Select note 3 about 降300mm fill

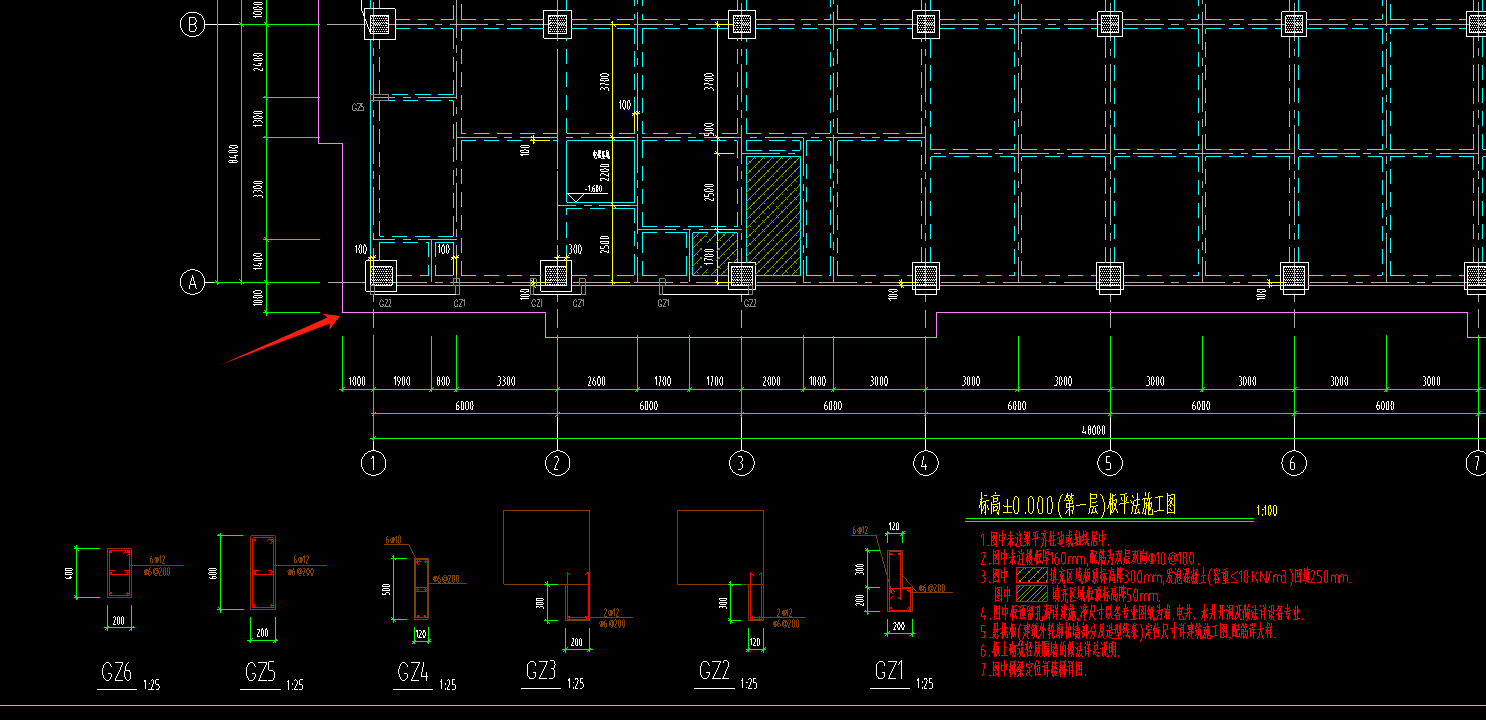click(x=1165, y=577)
